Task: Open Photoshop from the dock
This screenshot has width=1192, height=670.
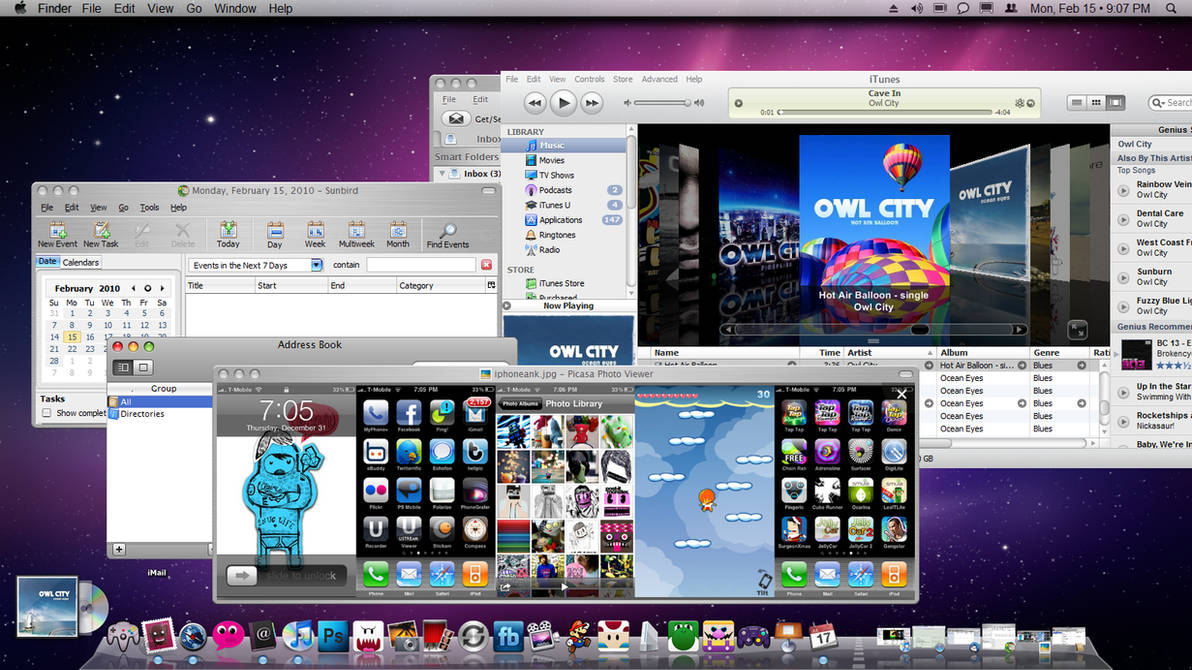Action: point(333,635)
